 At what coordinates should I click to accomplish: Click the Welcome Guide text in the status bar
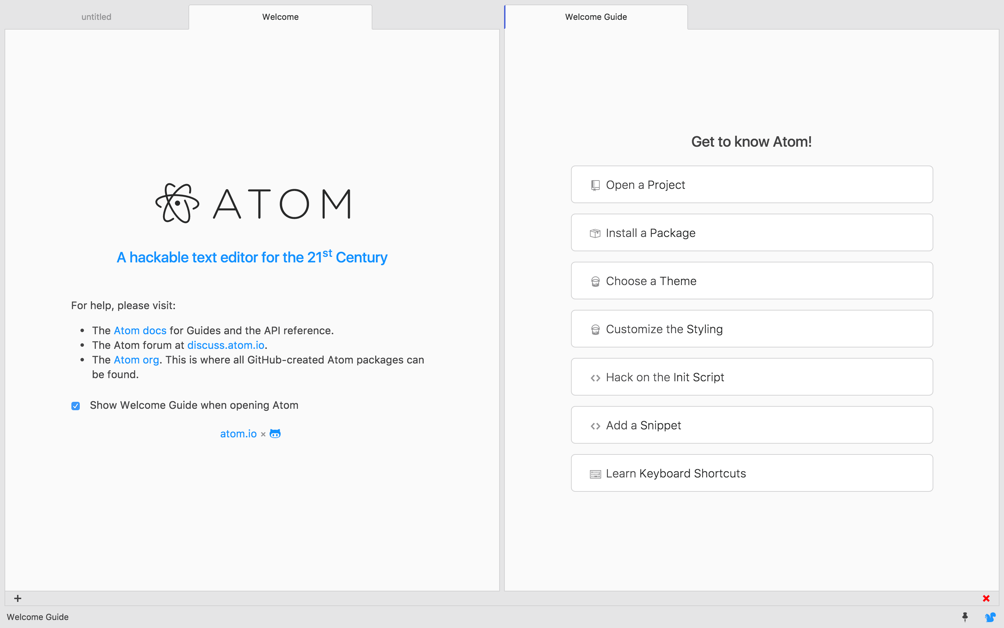(38, 617)
